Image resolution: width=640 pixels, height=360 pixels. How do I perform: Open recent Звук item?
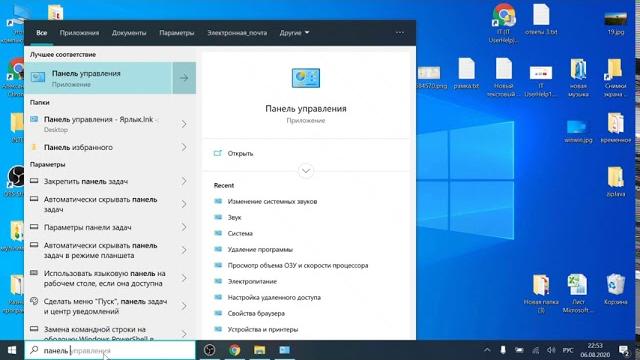click(x=234, y=217)
